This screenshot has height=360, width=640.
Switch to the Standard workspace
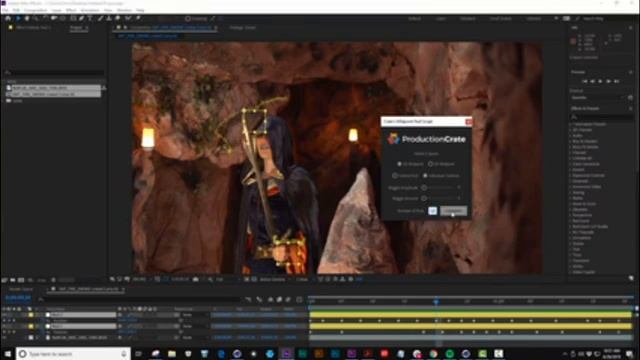pos(468,19)
